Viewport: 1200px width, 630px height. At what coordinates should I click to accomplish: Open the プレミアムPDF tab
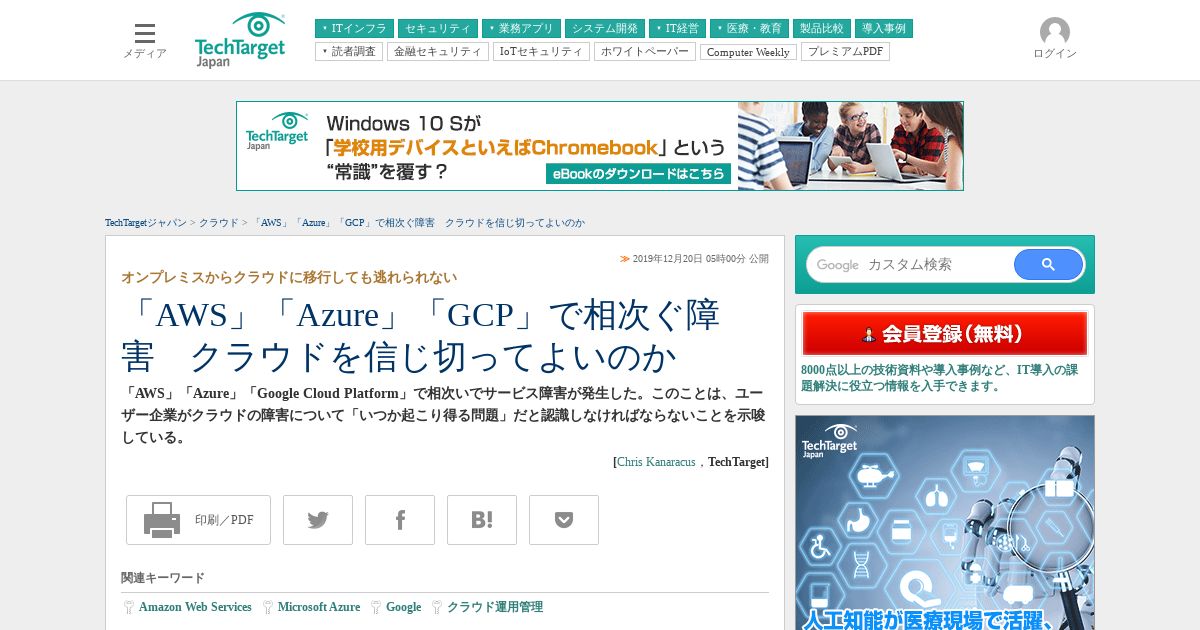(x=845, y=51)
